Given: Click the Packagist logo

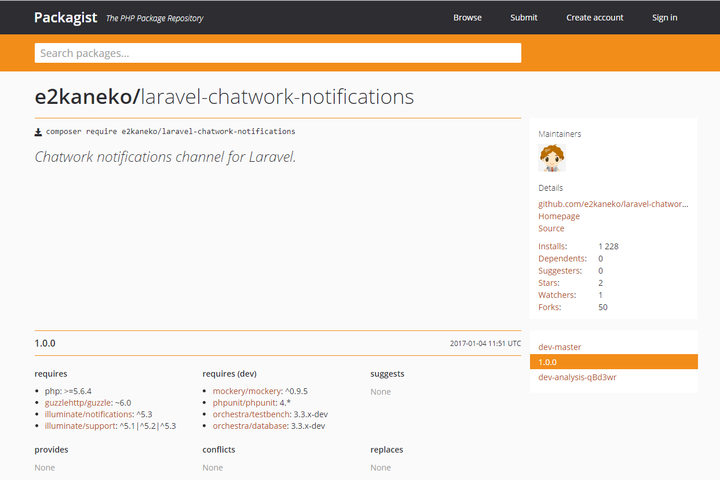Looking at the screenshot, I should [x=65, y=17].
